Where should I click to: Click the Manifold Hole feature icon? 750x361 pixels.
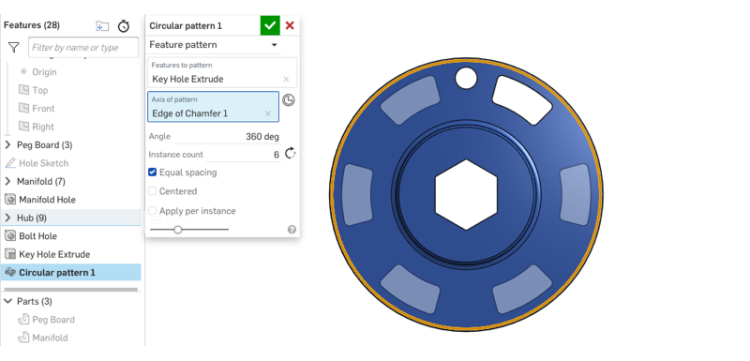click(x=10, y=199)
